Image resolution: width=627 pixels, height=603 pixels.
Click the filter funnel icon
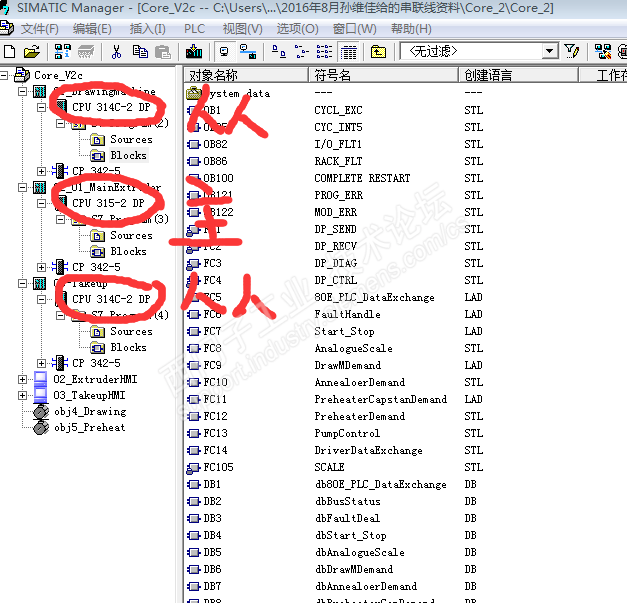pos(571,52)
